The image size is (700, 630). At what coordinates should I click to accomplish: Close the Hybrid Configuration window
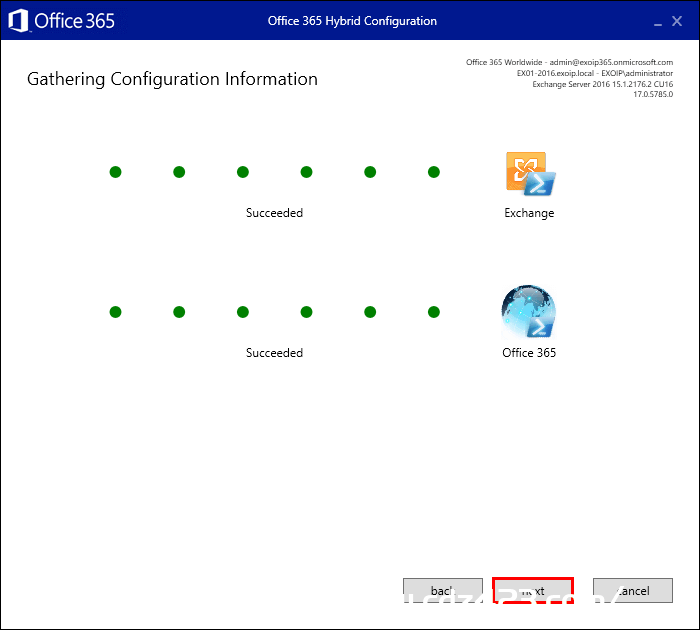point(677,21)
